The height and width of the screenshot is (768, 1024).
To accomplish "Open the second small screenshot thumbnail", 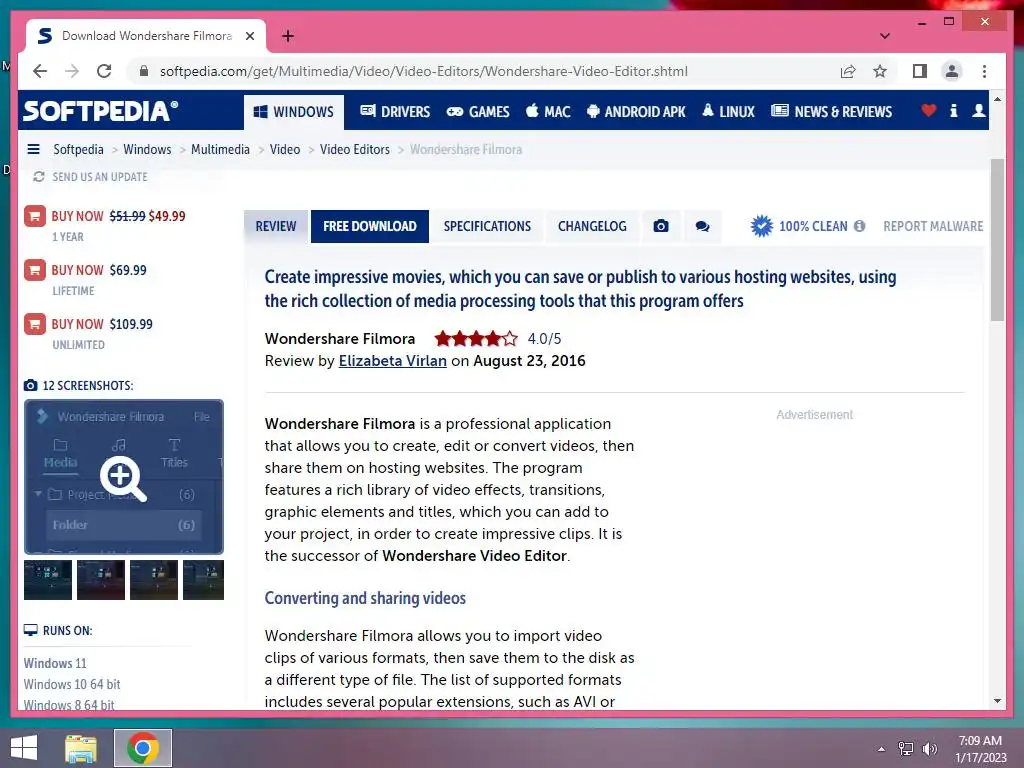I will pyautogui.click(x=101, y=580).
